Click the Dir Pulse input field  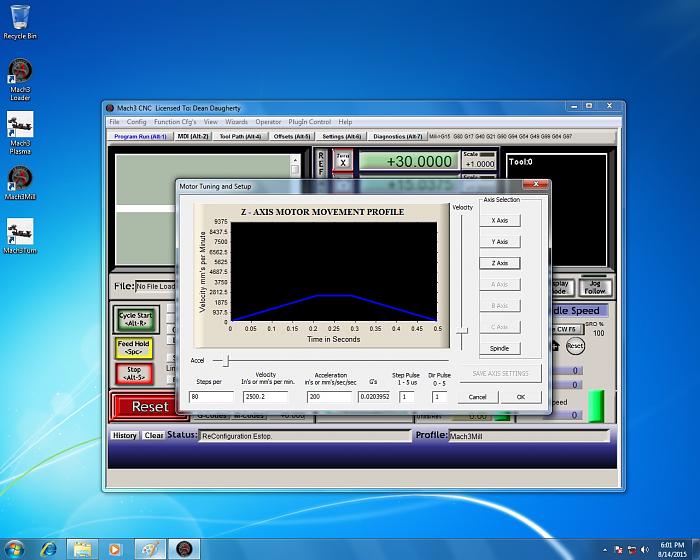[439, 397]
